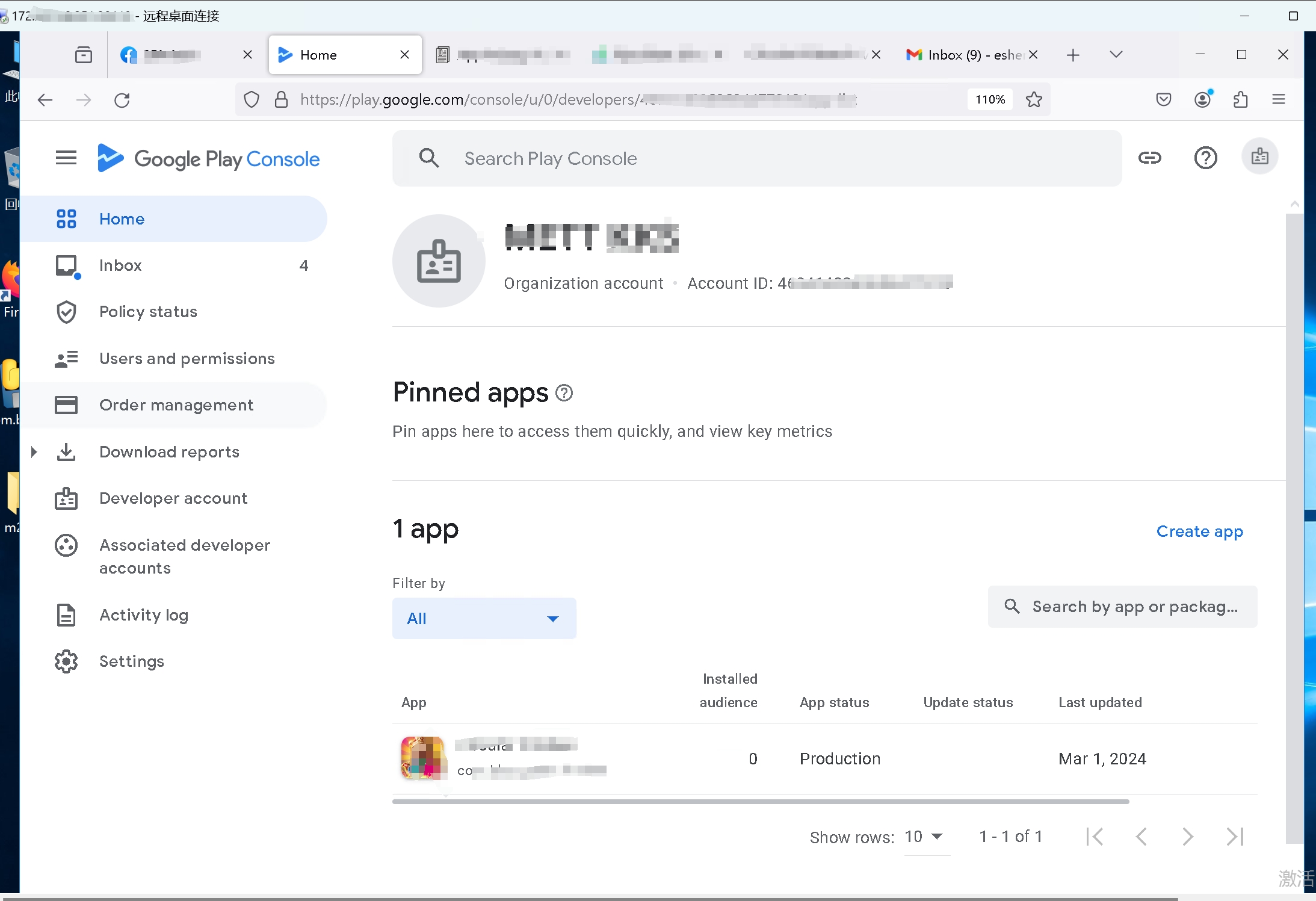Open Policy status in the sidebar
Viewport: 1316px width, 901px height.
tap(148, 312)
